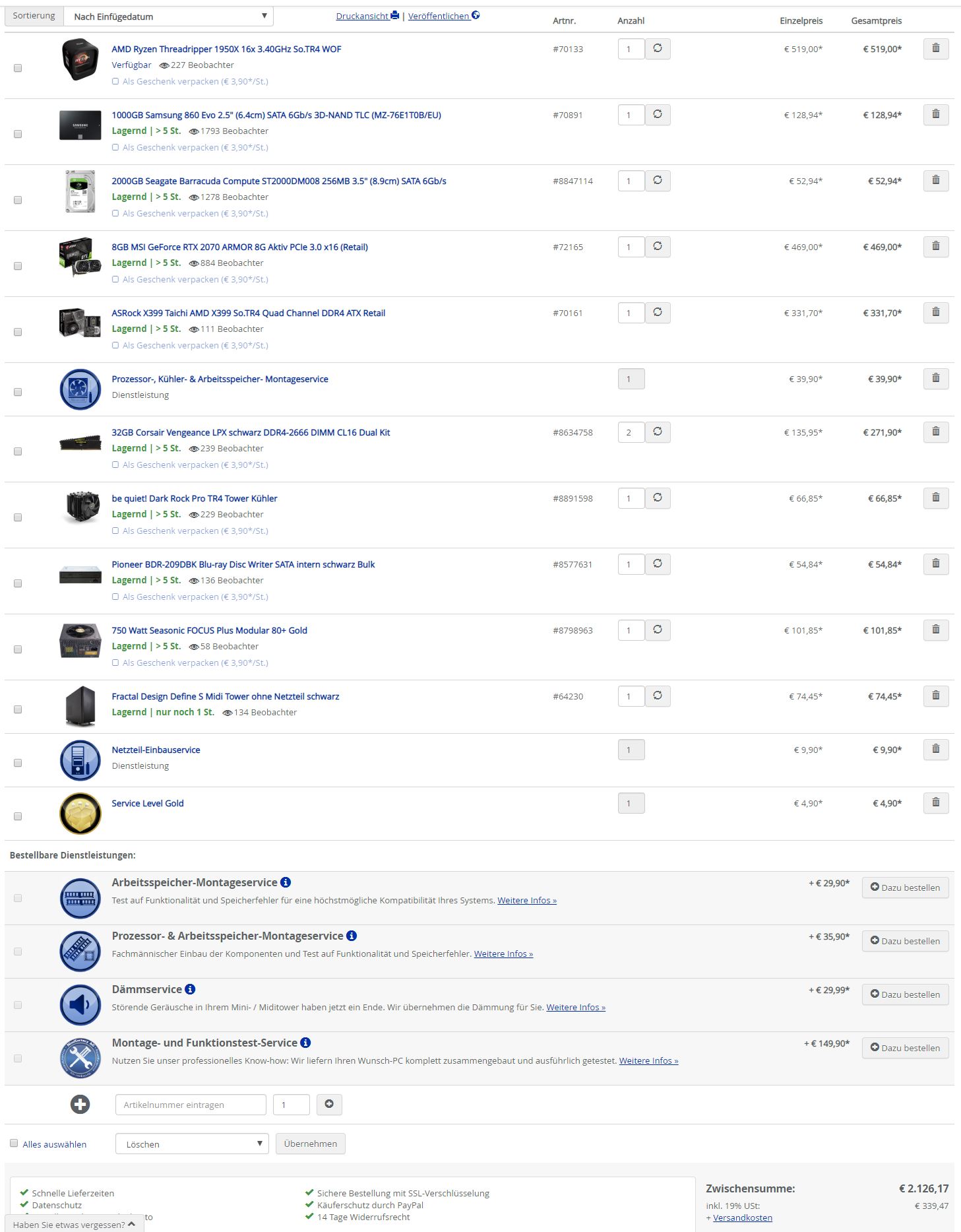Remove be quiet! Dark Rock Pro cooler
Viewport: 961px width, 1232px height.
pos(935,498)
